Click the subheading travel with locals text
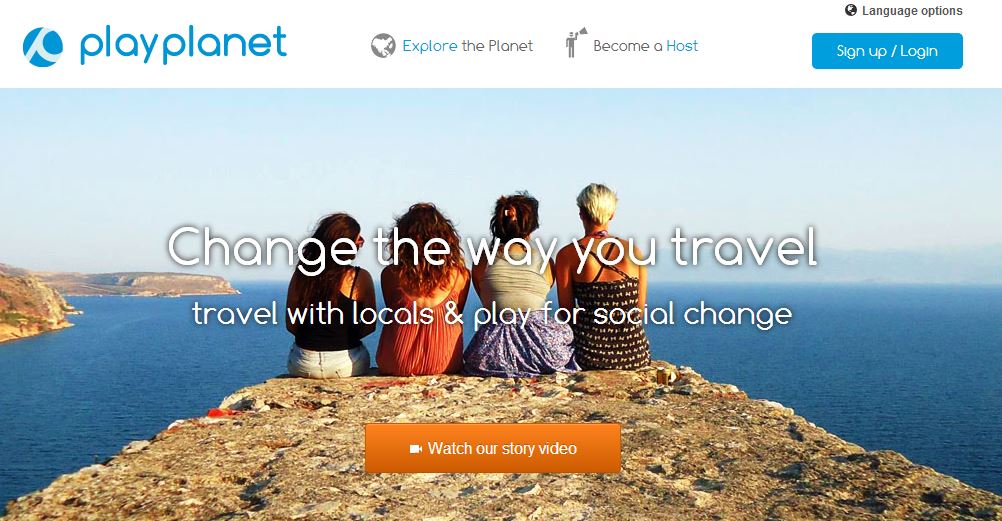The width and height of the screenshot is (1002, 521). (x=492, y=314)
